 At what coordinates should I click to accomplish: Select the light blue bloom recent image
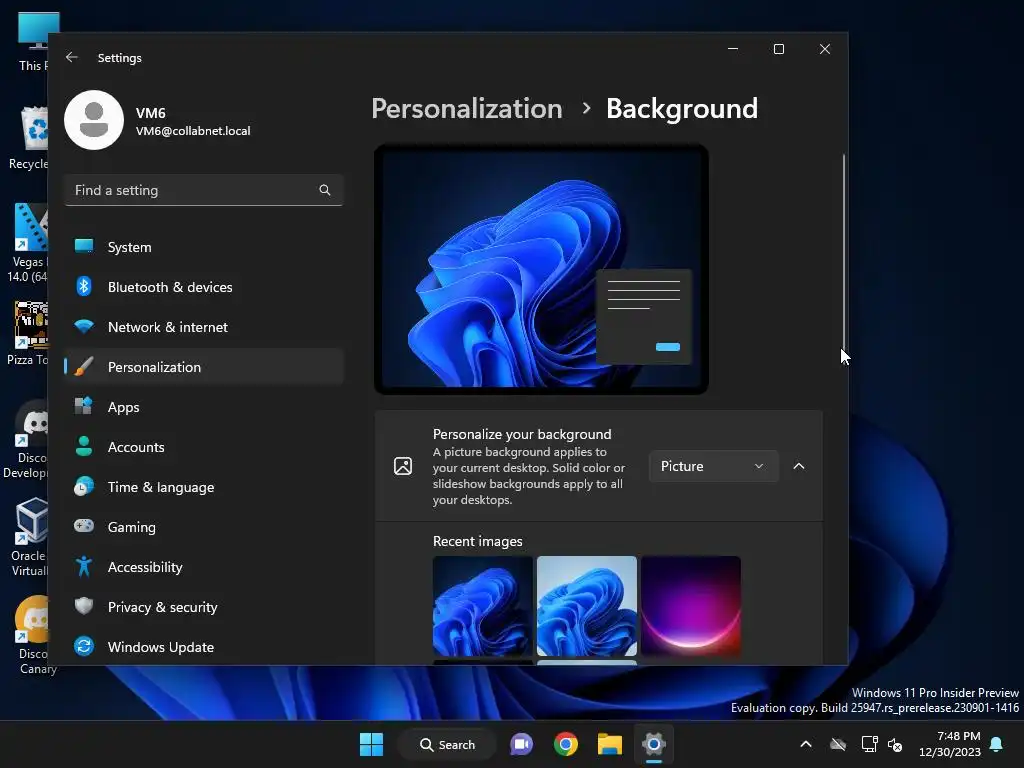[586, 605]
